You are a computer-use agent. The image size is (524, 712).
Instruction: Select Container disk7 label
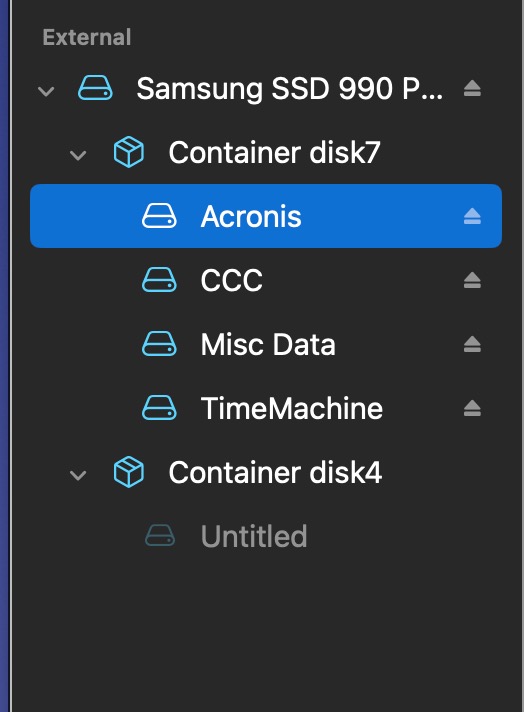(x=274, y=152)
